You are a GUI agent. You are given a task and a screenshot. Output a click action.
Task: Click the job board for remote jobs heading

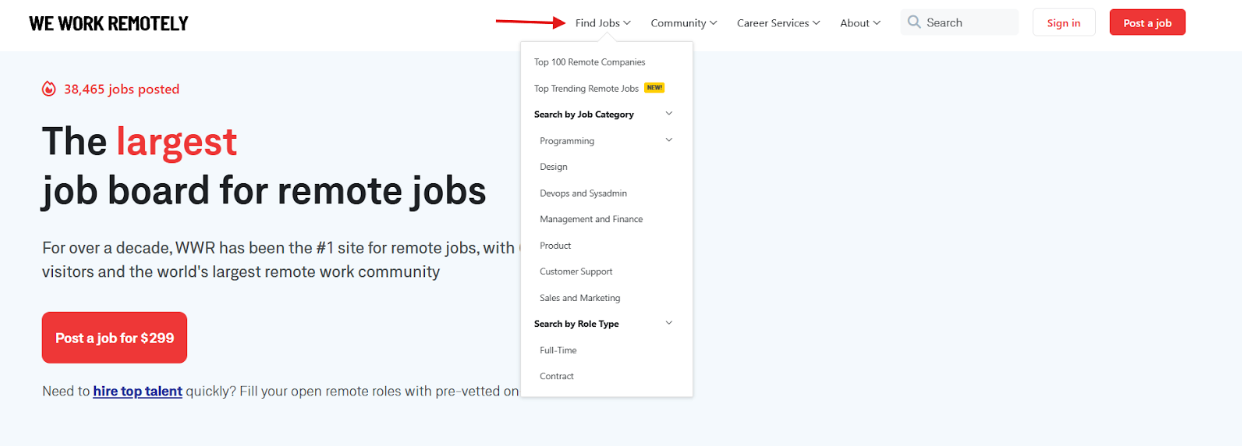point(264,190)
